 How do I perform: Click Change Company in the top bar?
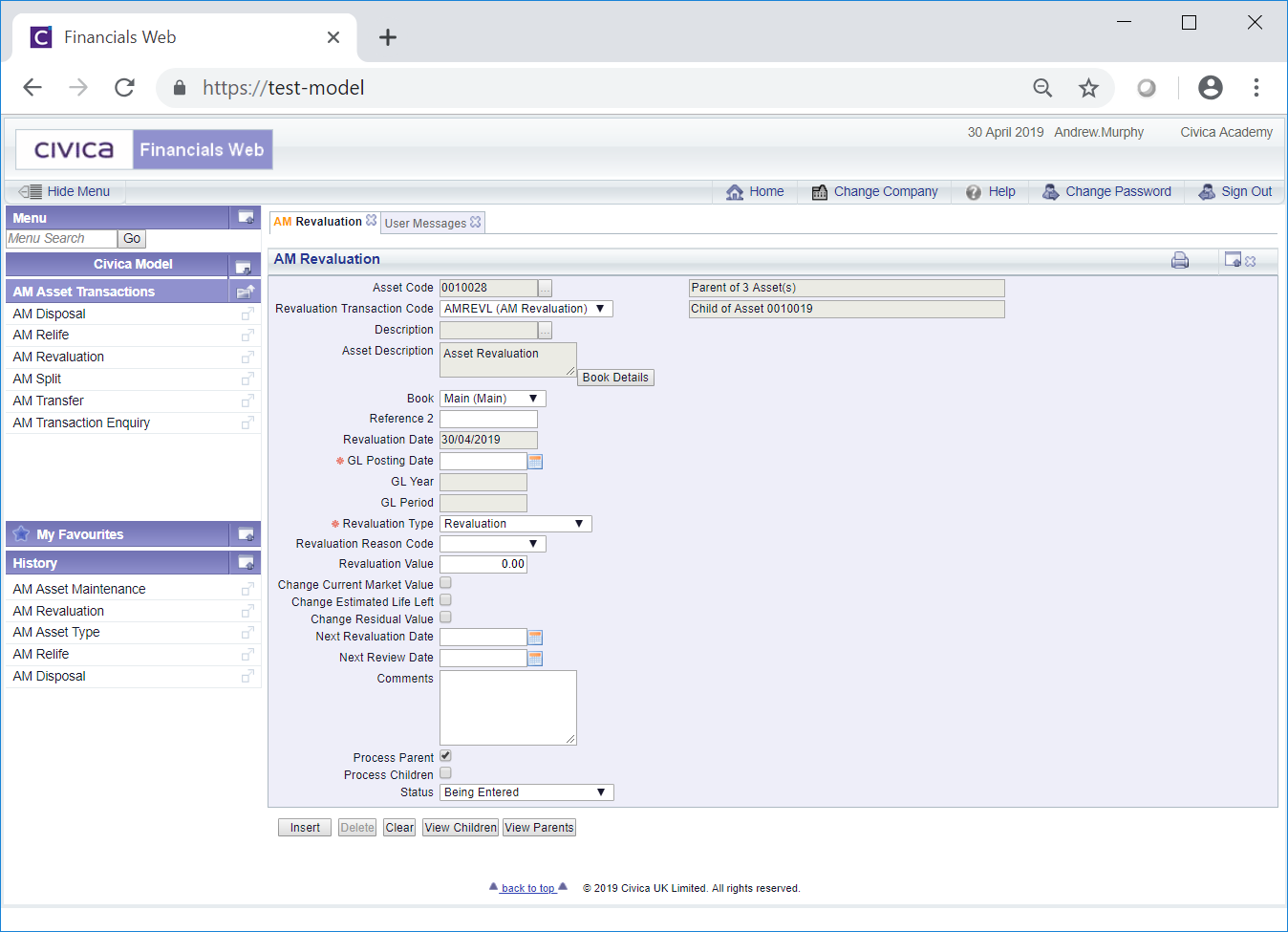coord(874,191)
